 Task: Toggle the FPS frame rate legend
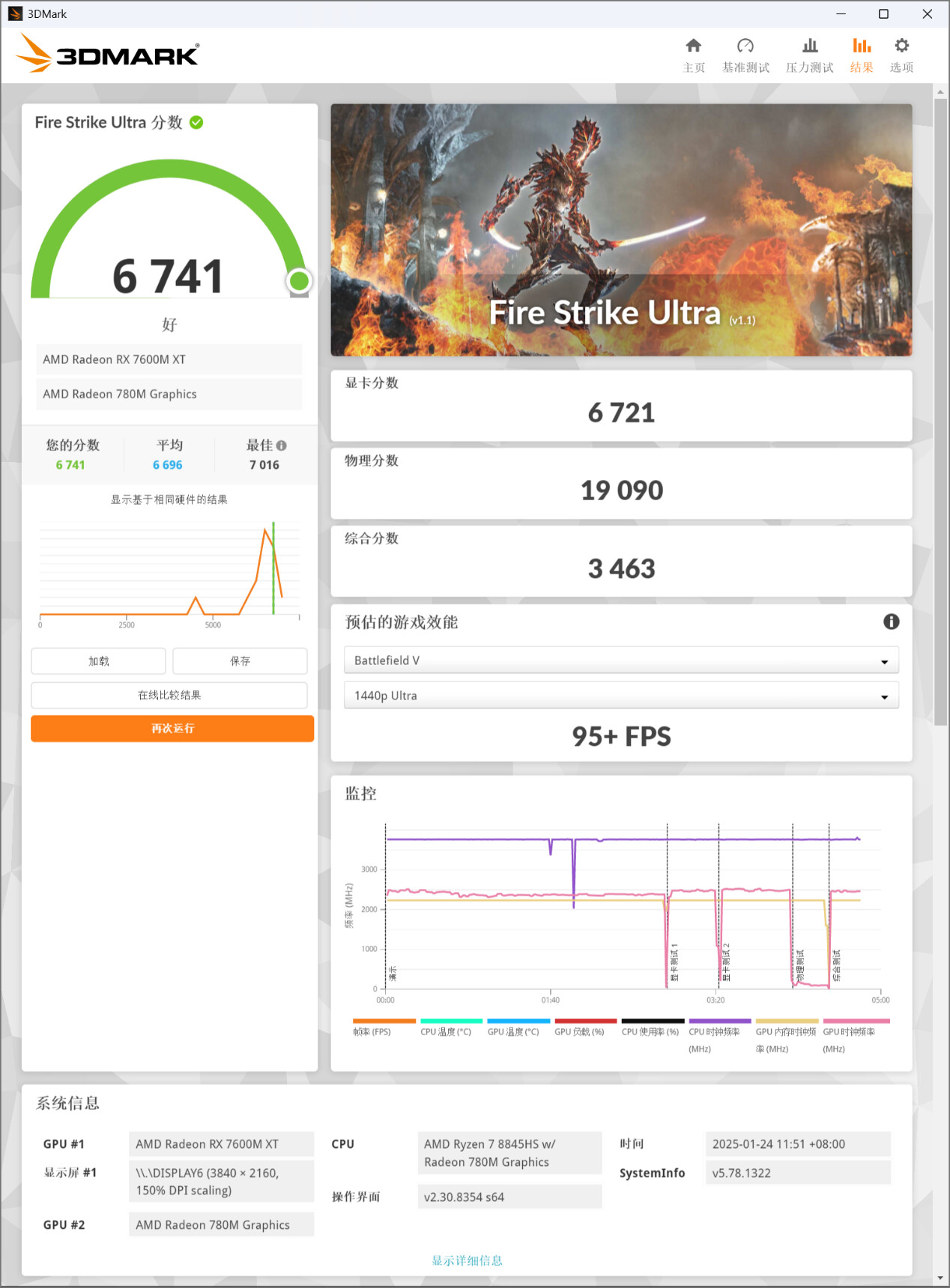tap(372, 1031)
